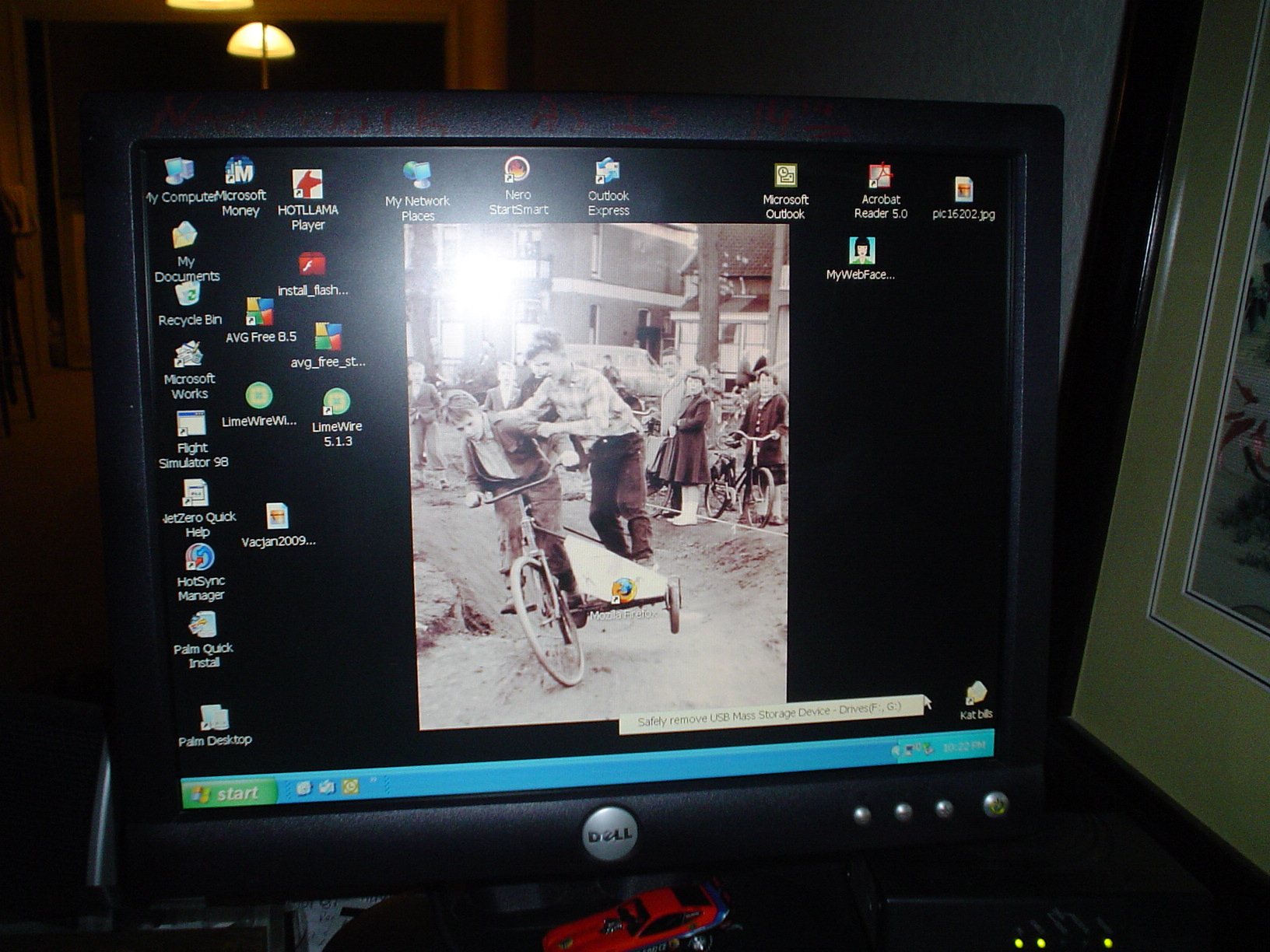This screenshot has width=1270, height=952.
Task: Click the LimeWireWi... installer icon
Action: pos(258,405)
